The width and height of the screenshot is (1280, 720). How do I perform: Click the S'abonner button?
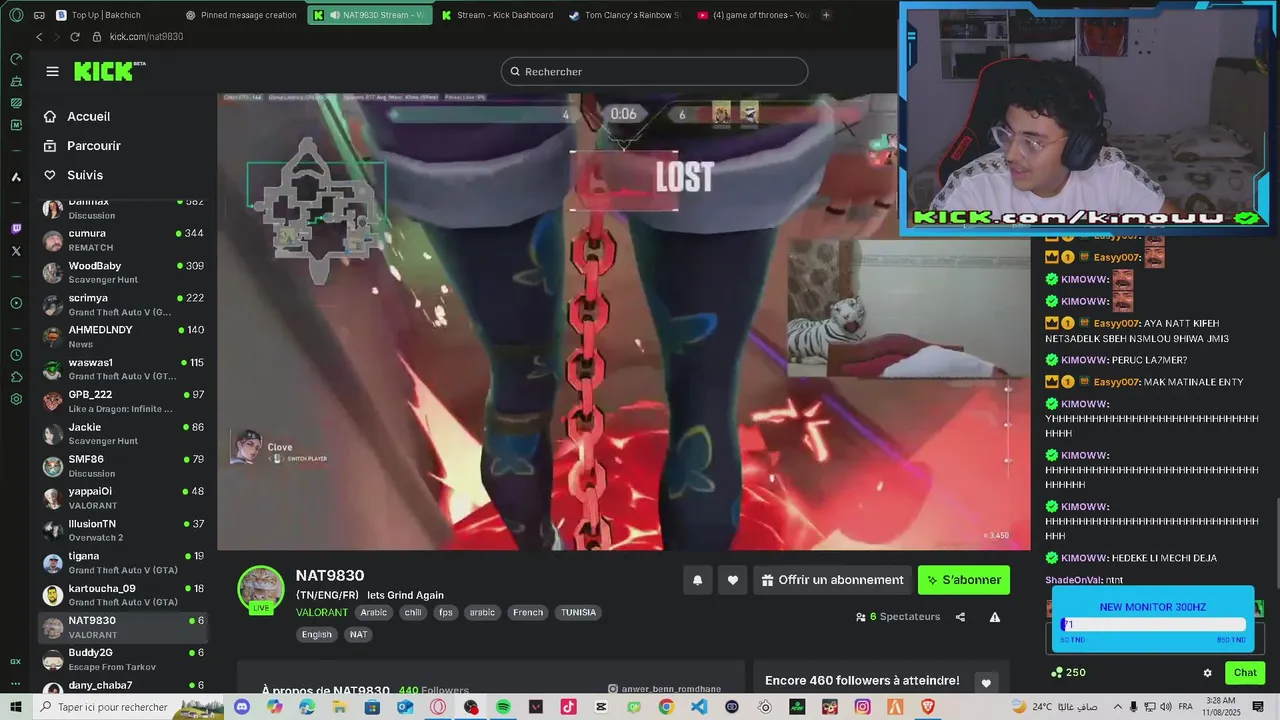click(964, 580)
